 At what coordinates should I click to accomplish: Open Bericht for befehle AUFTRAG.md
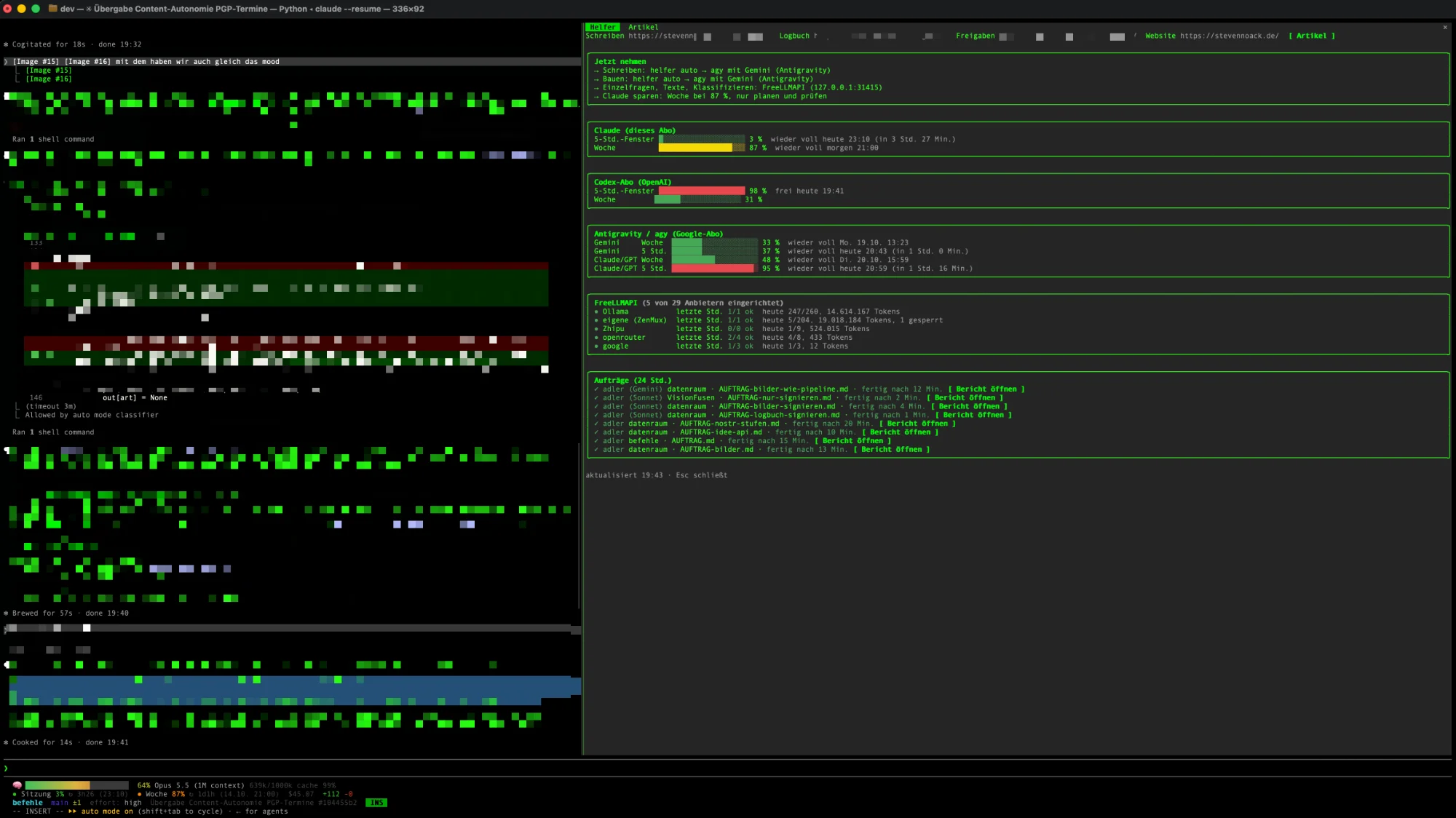click(x=852, y=441)
